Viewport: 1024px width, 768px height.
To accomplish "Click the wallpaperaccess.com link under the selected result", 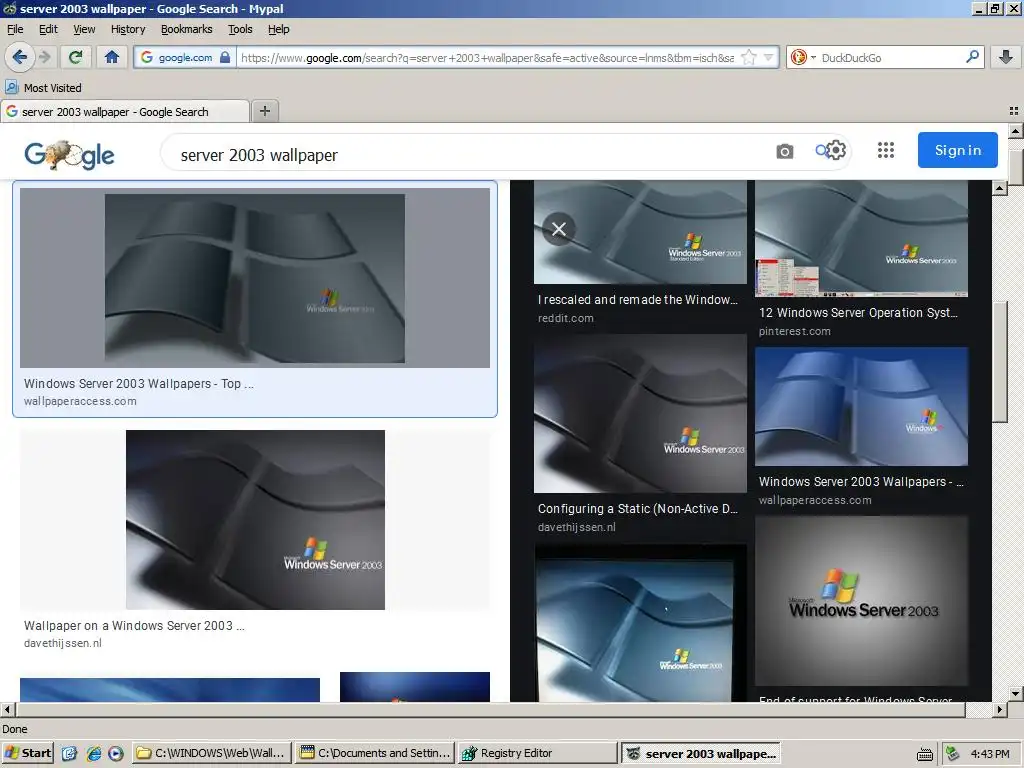I will click(80, 401).
